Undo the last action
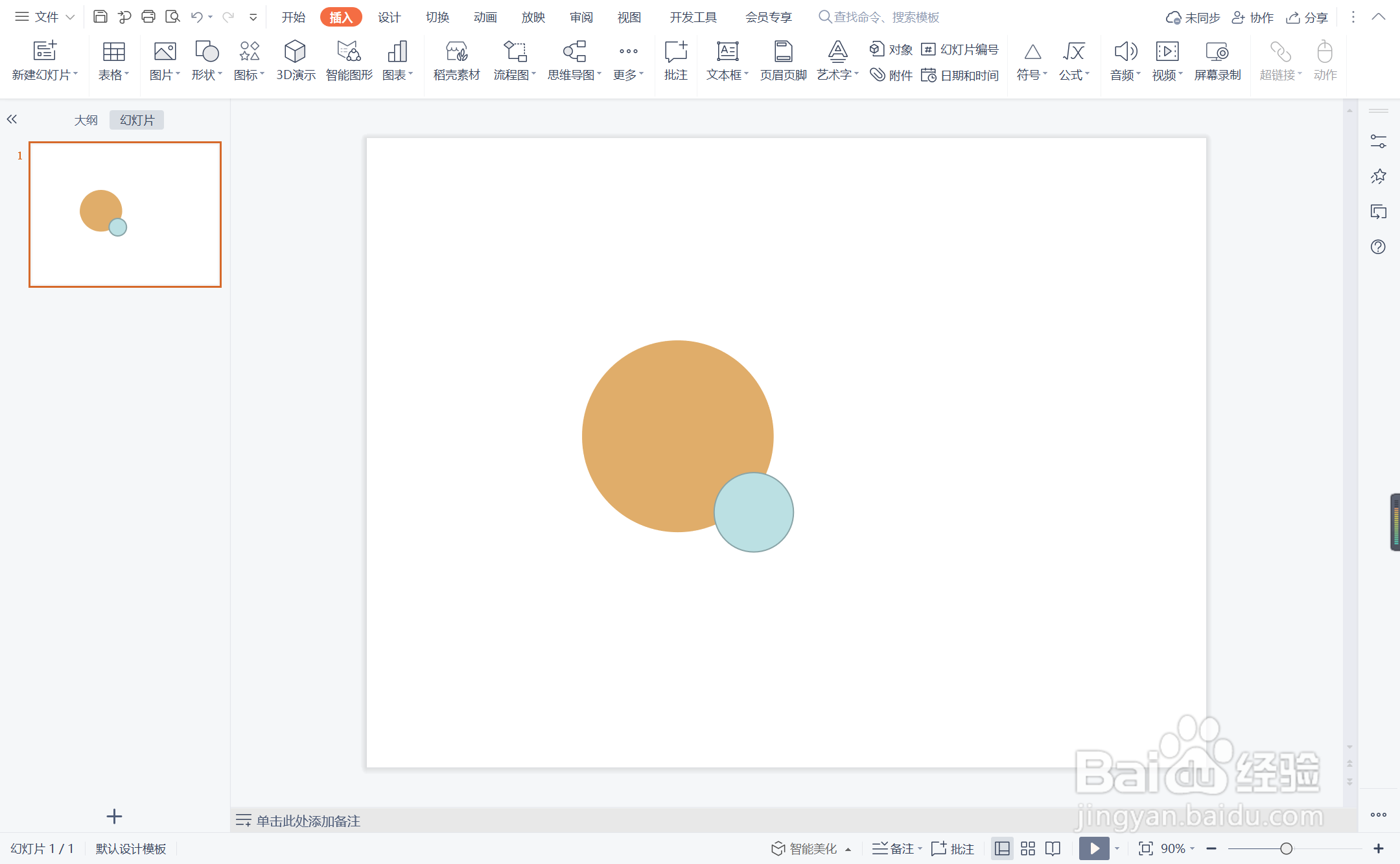The width and height of the screenshot is (1400, 864). [x=197, y=17]
